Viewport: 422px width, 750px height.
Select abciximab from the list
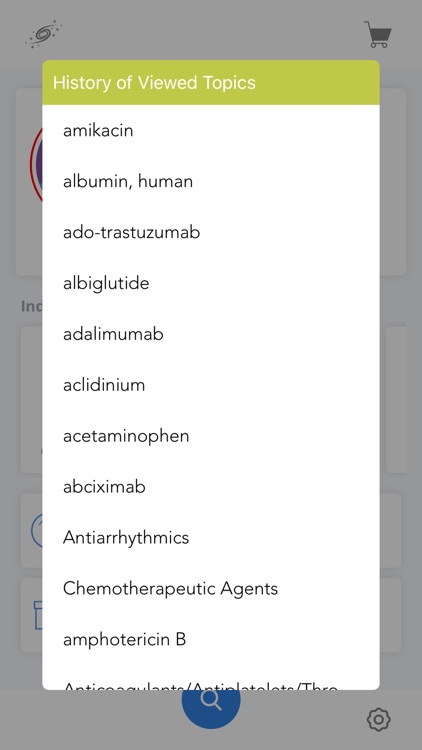tap(211, 487)
